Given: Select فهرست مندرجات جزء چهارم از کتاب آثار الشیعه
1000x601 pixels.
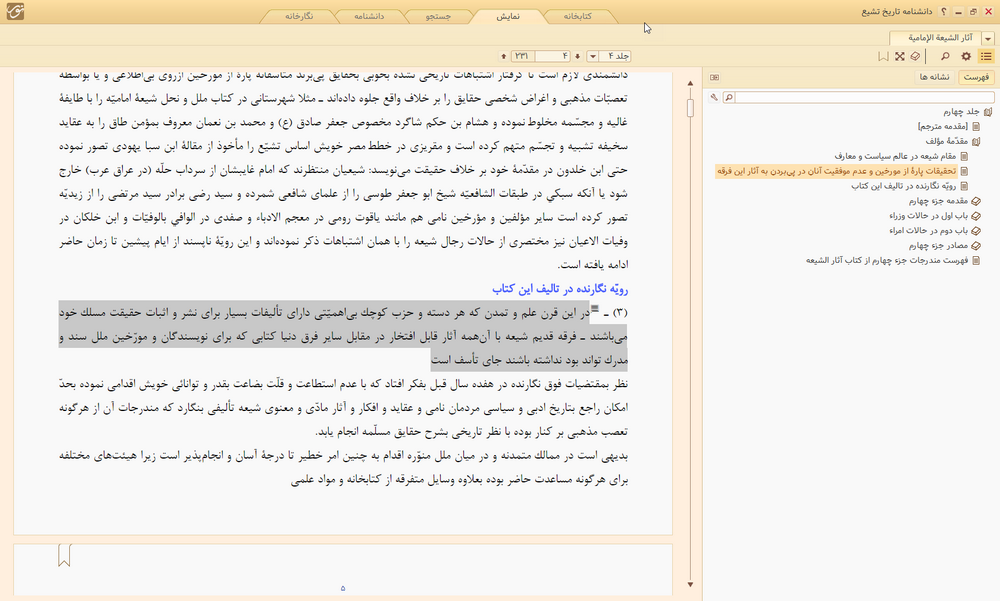Looking at the screenshot, I should point(887,260).
